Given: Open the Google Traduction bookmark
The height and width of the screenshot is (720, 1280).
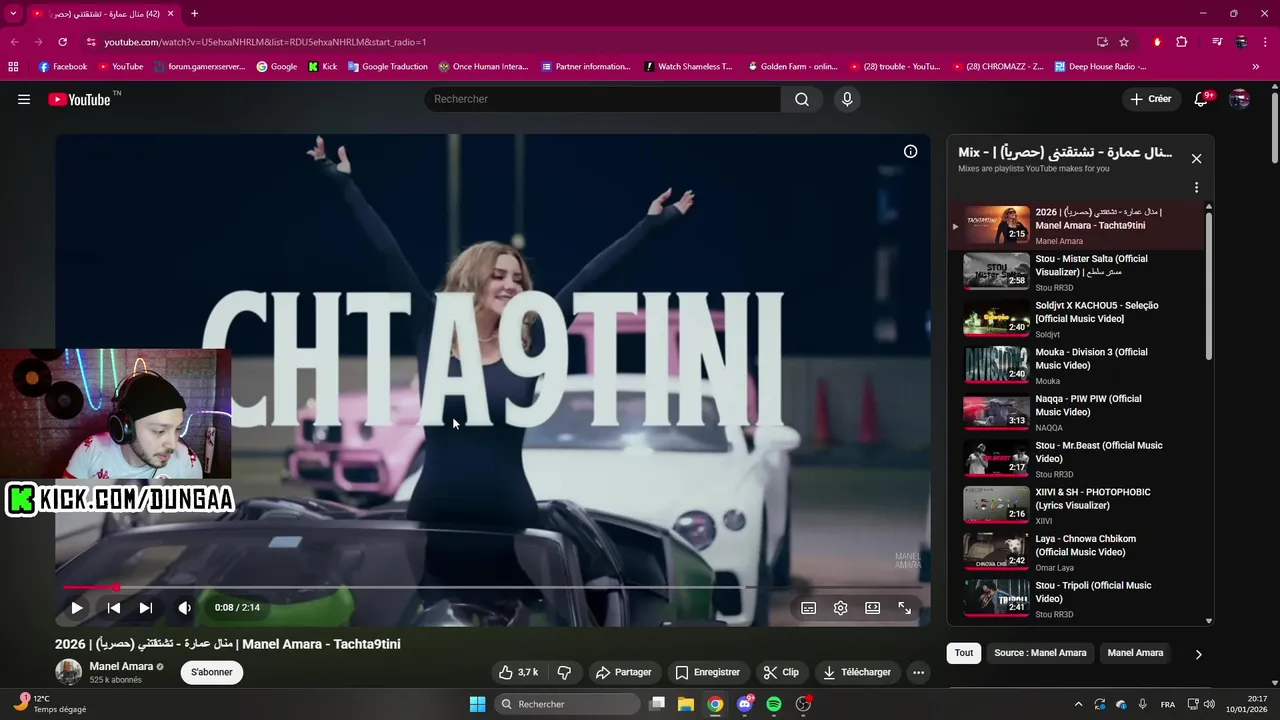Looking at the screenshot, I should click(387, 67).
